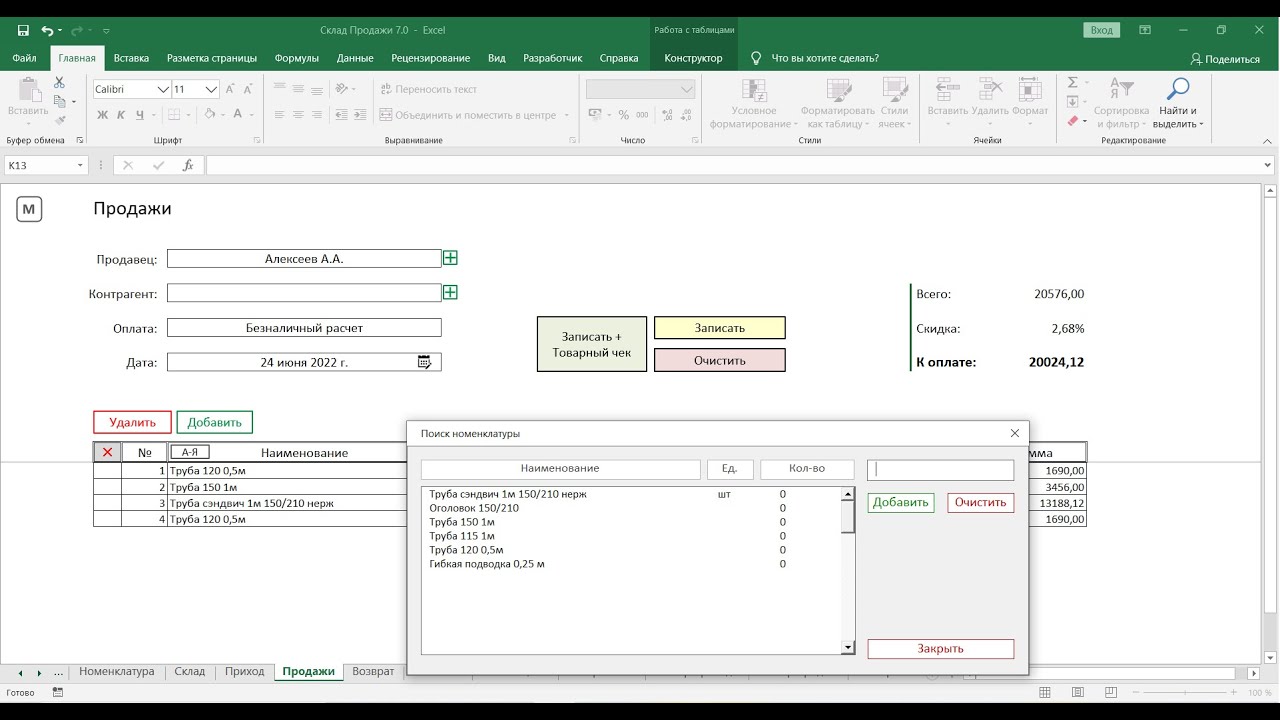Viewport: 1280px width, 720px height.
Task: Expand the font size 11 dropdown
Action: point(211,89)
